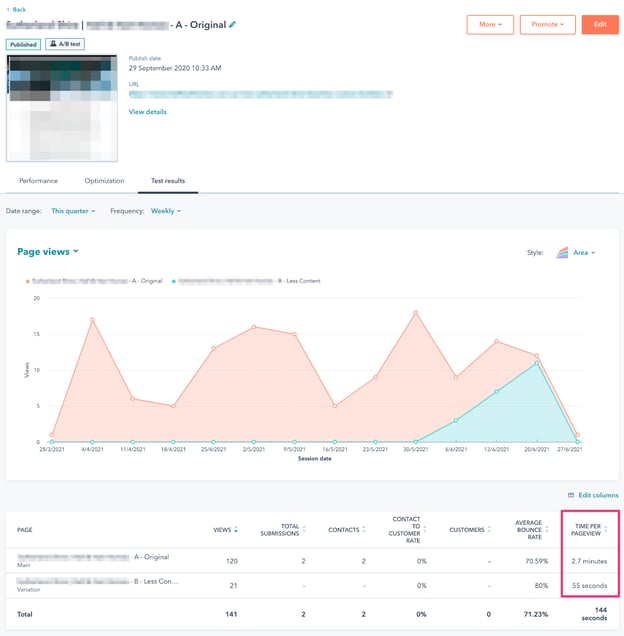The height and width of the screenshot is (636, 624).
Task: Open the Page views metric selector
Action: click(x=48, y=252)
